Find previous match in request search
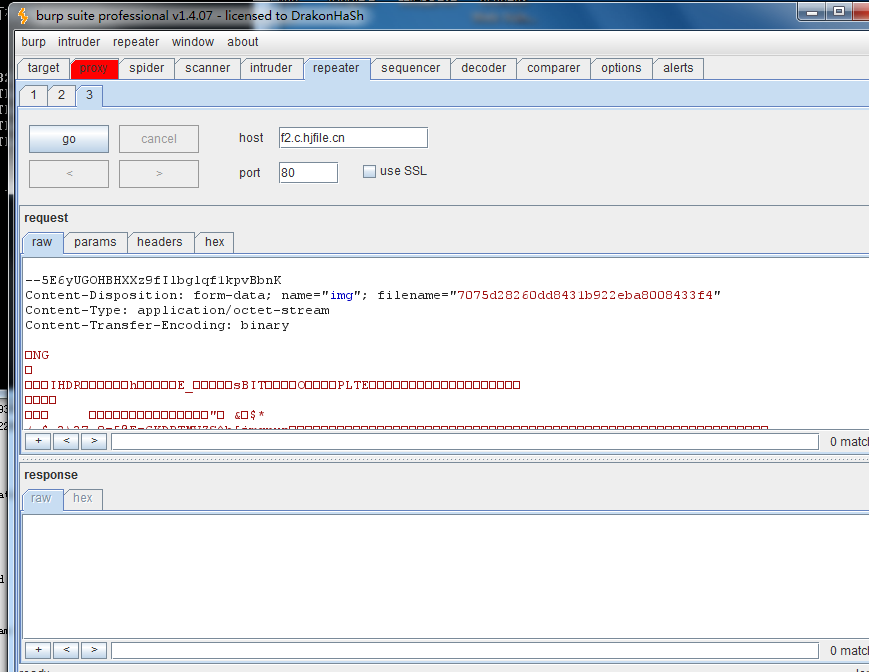869x672 pixels. click(67, 441)
